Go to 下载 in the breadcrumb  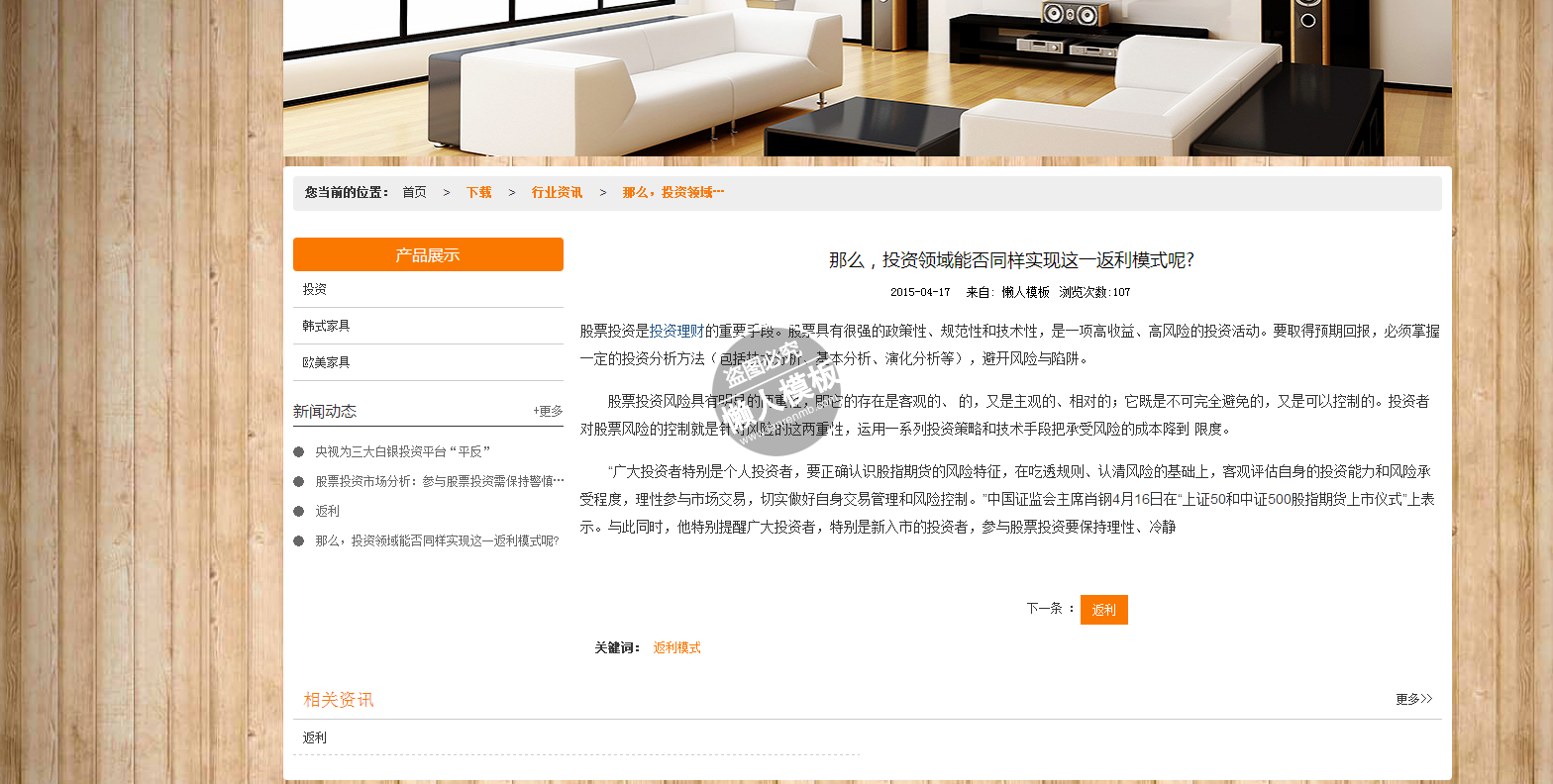tap(478, 193)
